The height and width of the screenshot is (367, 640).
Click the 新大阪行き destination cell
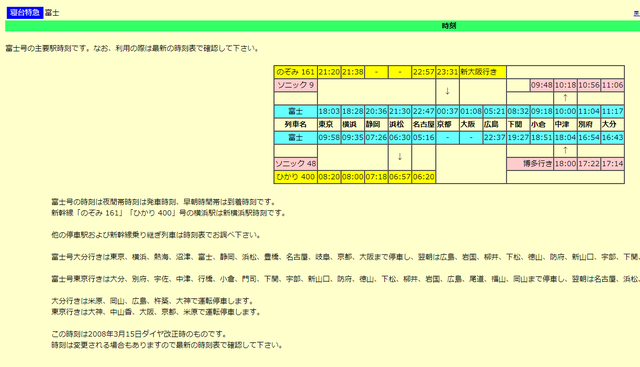click(x=483, y=72)
